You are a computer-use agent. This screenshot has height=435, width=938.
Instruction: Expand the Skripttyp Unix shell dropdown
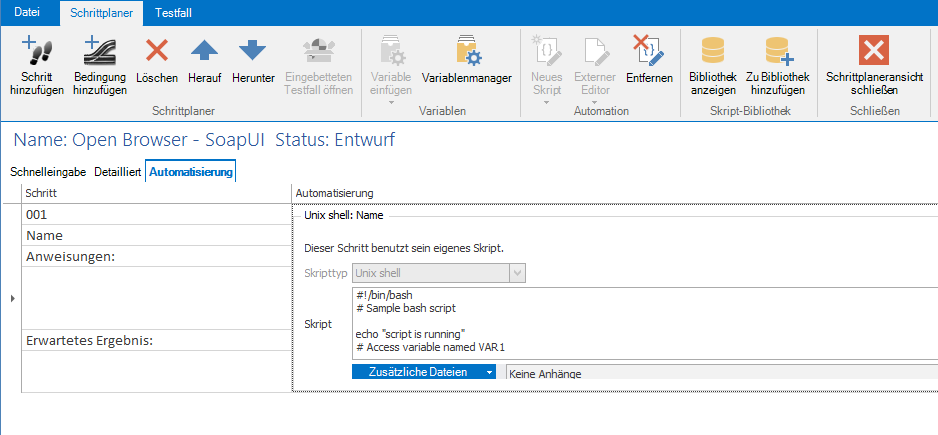517,272
